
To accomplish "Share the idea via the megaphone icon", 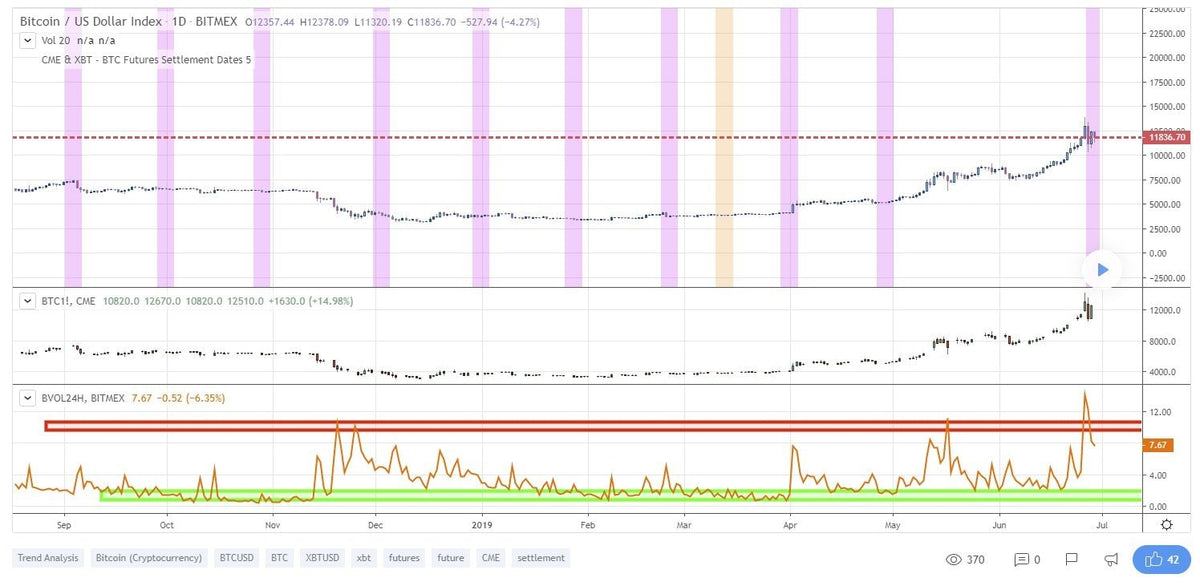I will [x=1110, y=560].
